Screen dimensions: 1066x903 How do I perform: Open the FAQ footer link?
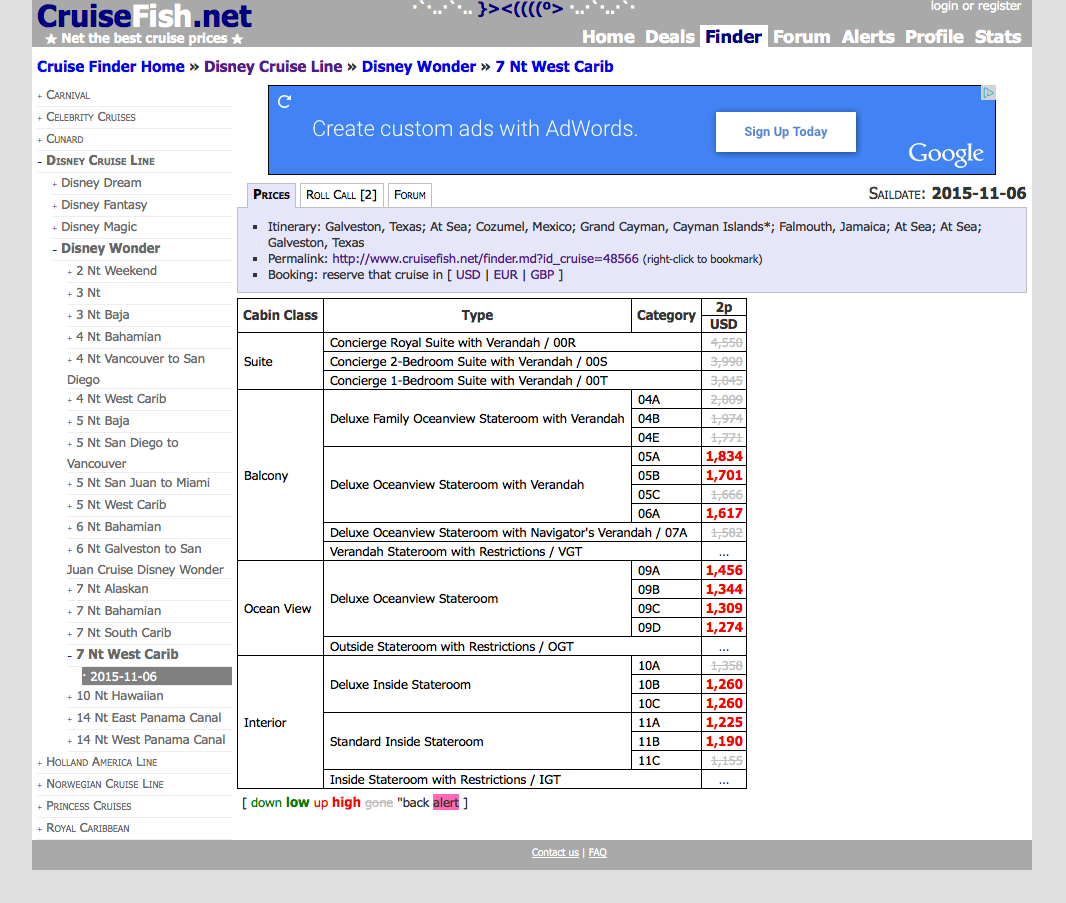click(598, 853)
